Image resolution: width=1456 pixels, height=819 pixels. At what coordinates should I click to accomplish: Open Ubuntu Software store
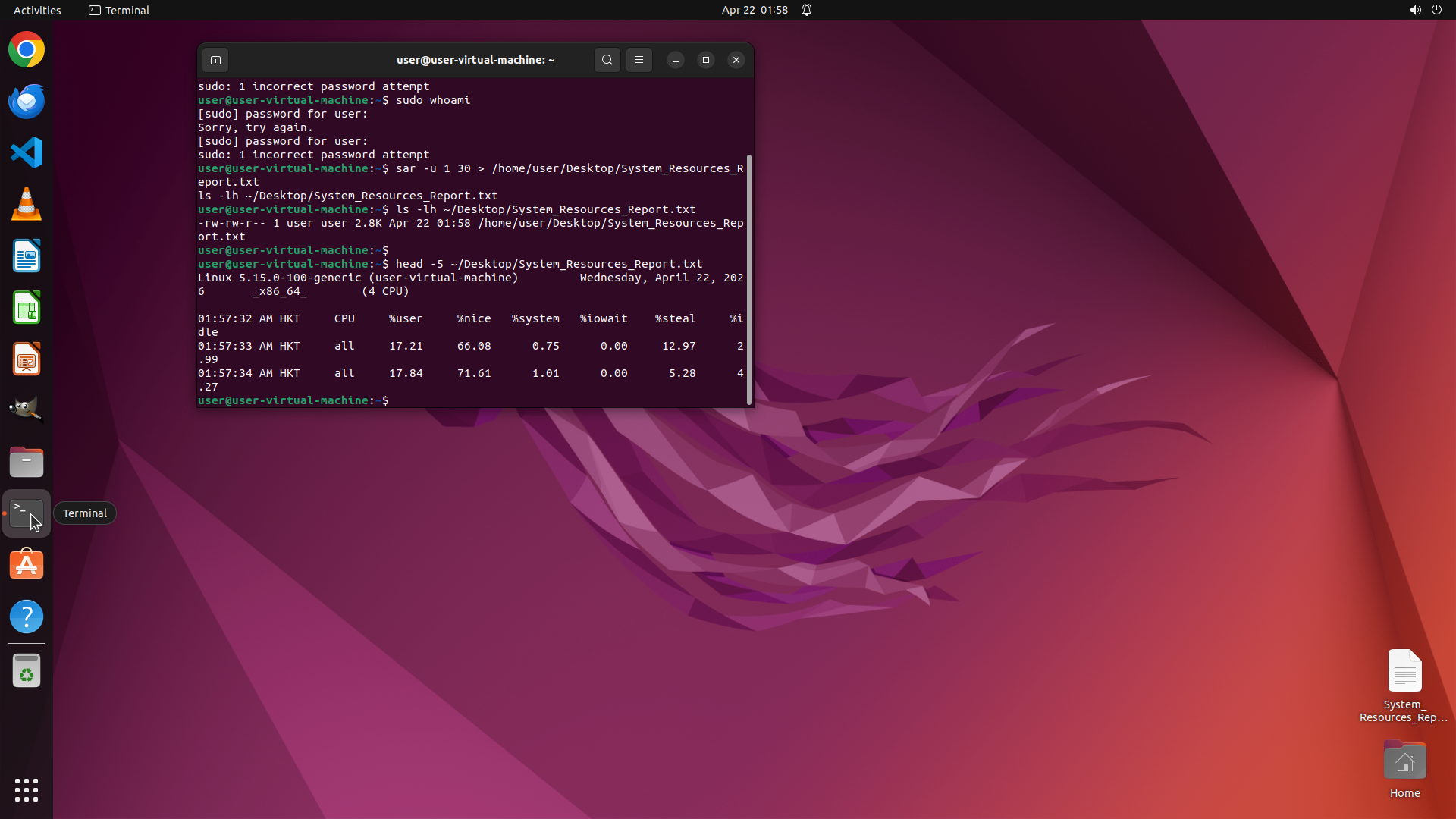[27, 565]
